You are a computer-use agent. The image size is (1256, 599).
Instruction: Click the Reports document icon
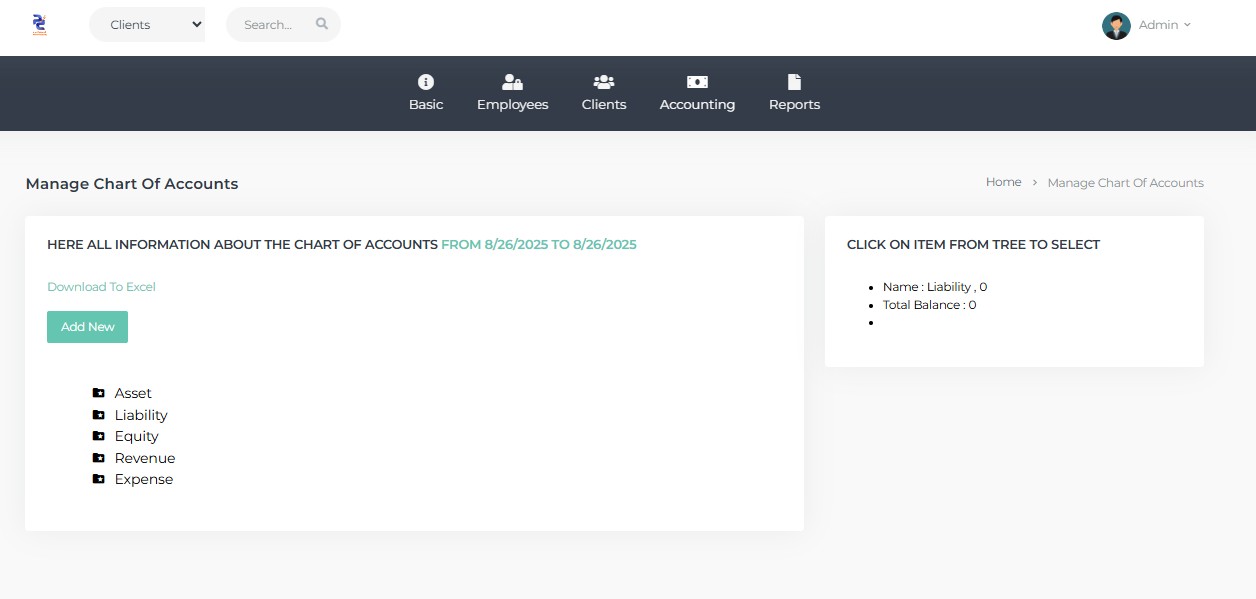tap(794, 82)
